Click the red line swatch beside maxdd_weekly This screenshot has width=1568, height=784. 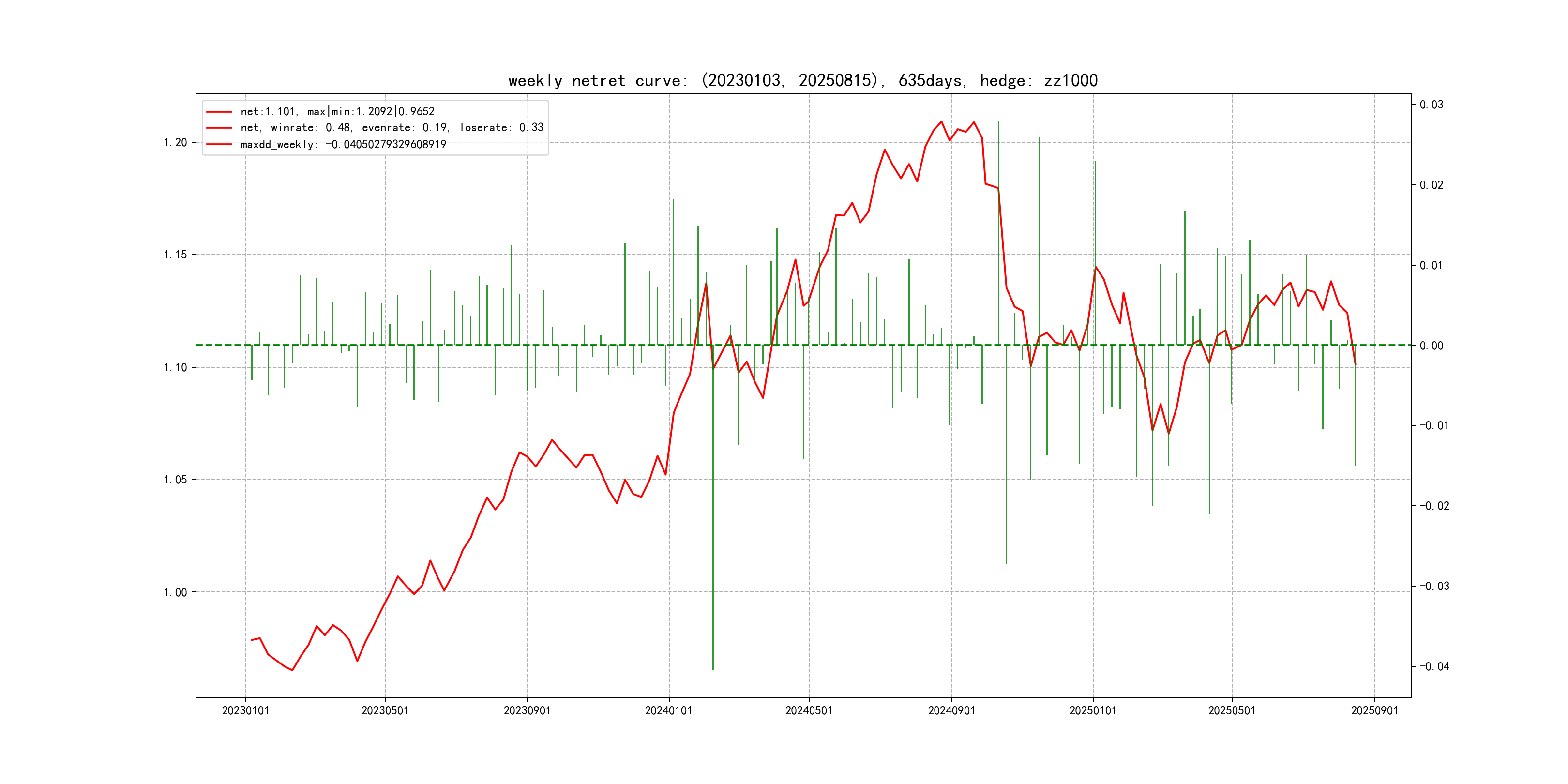point(219,144)
